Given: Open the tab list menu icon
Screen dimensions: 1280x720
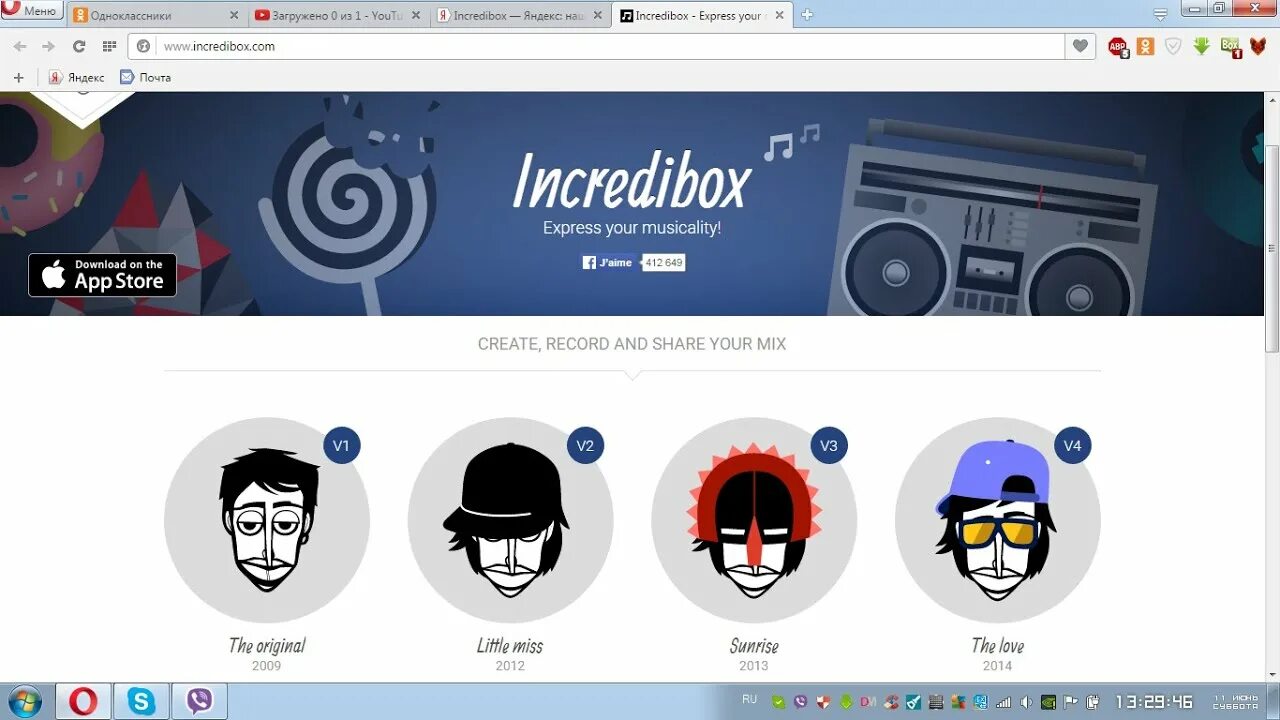Looking at the screenshot, I should (1160, 14).
